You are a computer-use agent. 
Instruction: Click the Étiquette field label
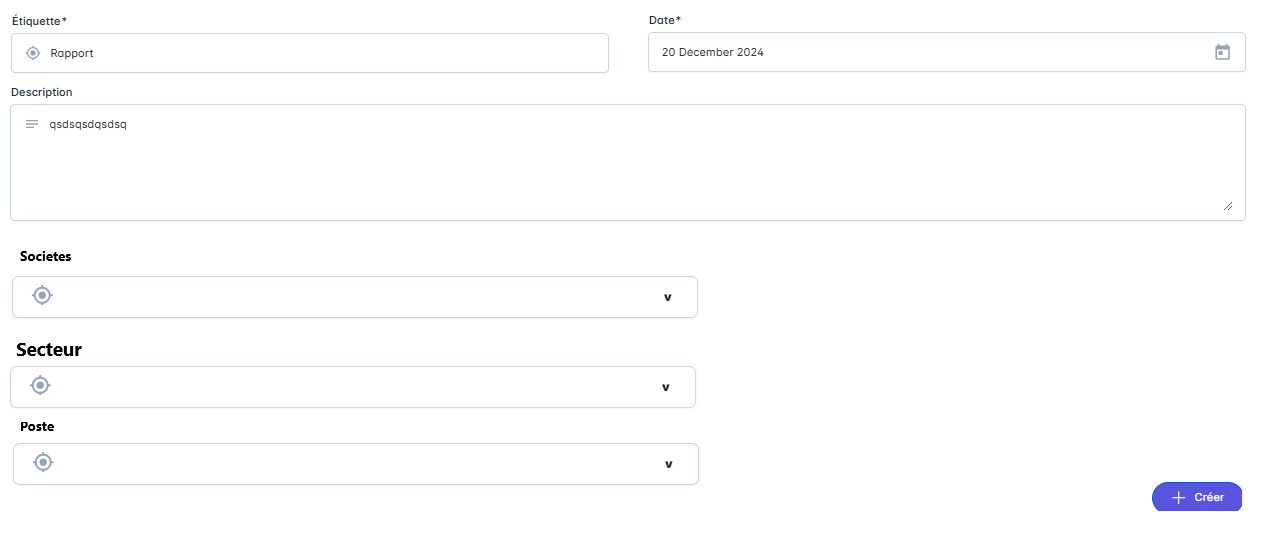[x=39, y=20]
